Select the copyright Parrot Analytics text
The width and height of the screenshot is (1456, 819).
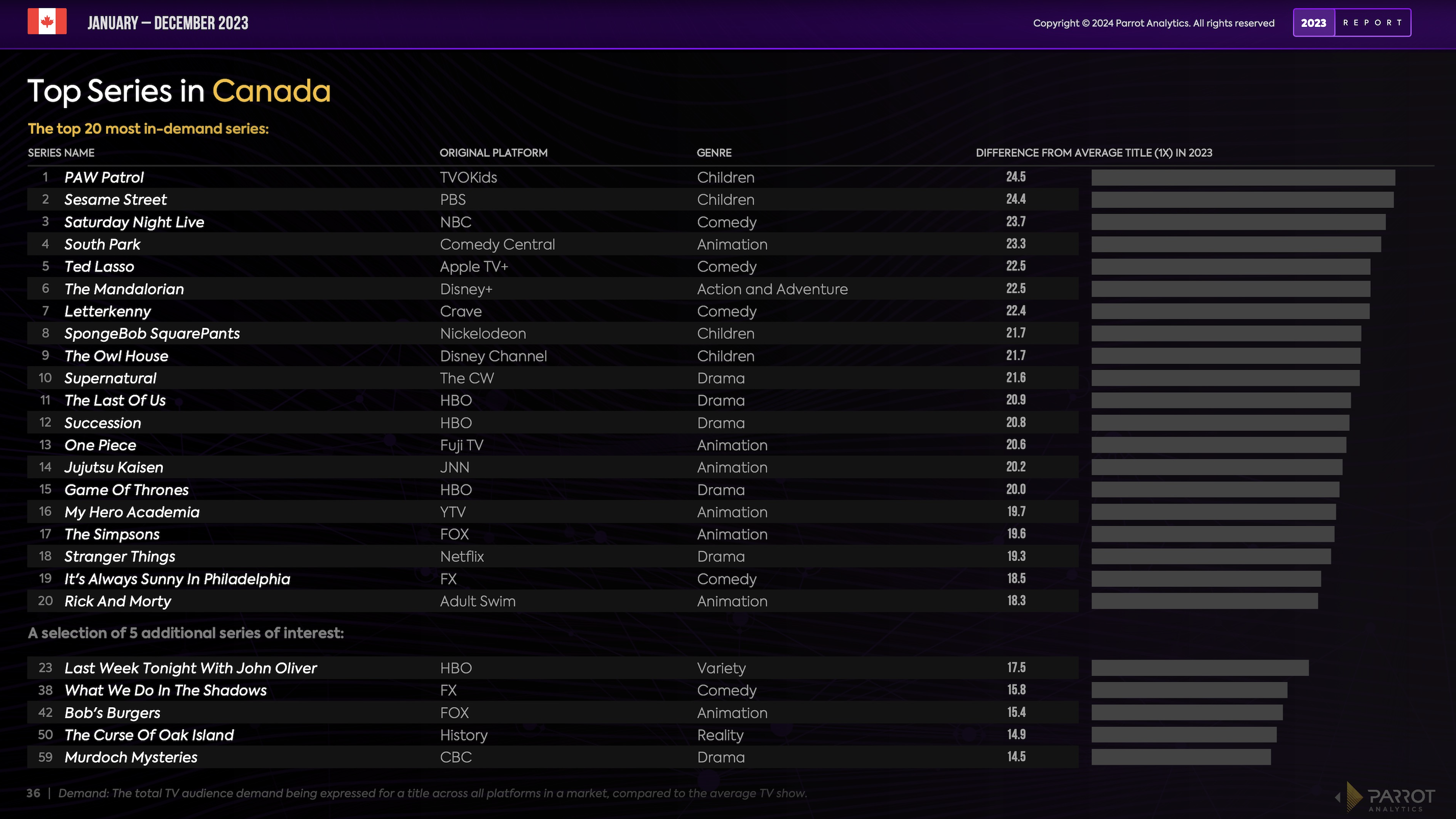(x=1153, y=23)
